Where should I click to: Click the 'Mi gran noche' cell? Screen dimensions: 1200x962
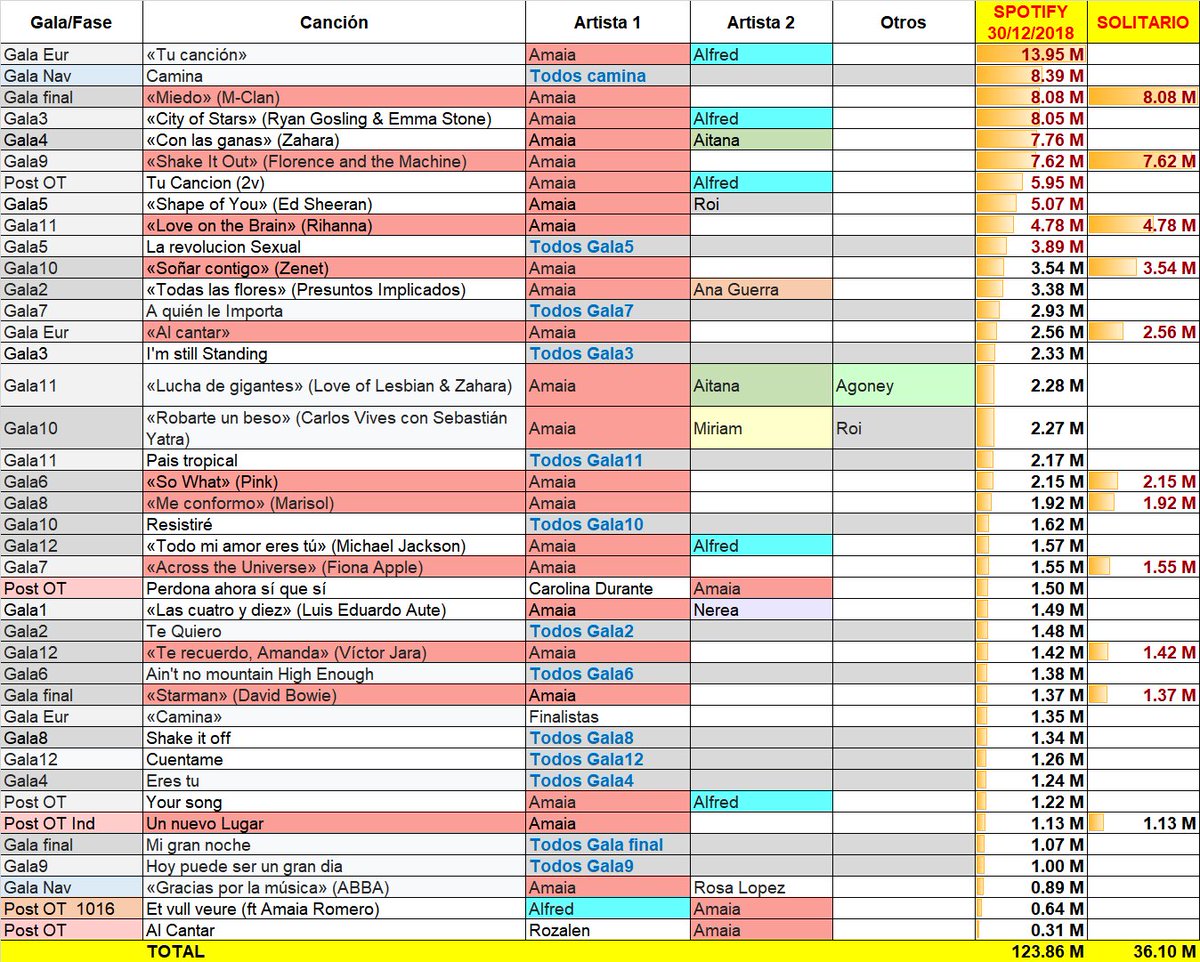click(x=334, y=845)
